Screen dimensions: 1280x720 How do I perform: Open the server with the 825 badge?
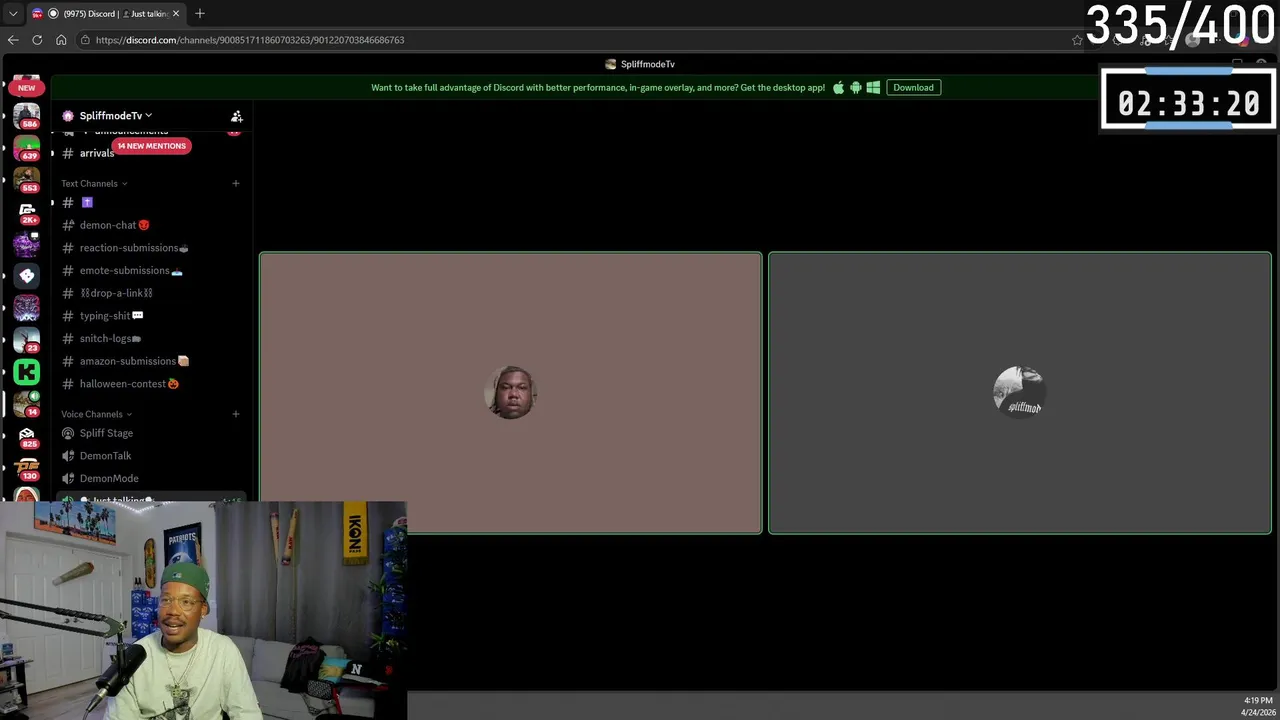tap(27, 436)
